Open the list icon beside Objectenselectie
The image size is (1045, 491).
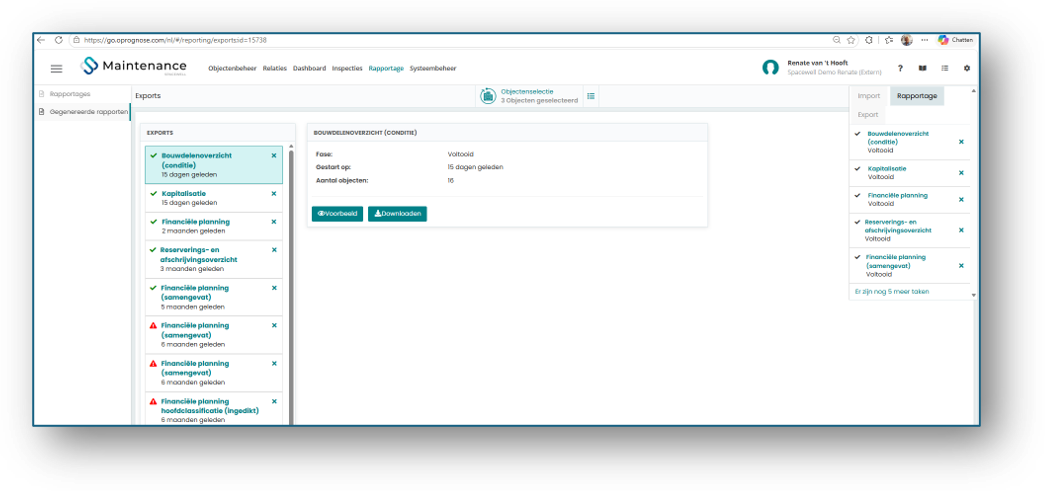tap(590, 96)
